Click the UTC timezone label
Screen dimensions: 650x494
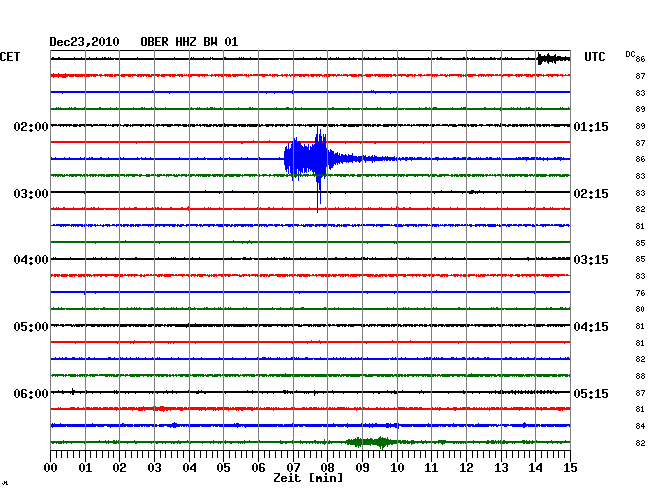click(x=594, y=57)
